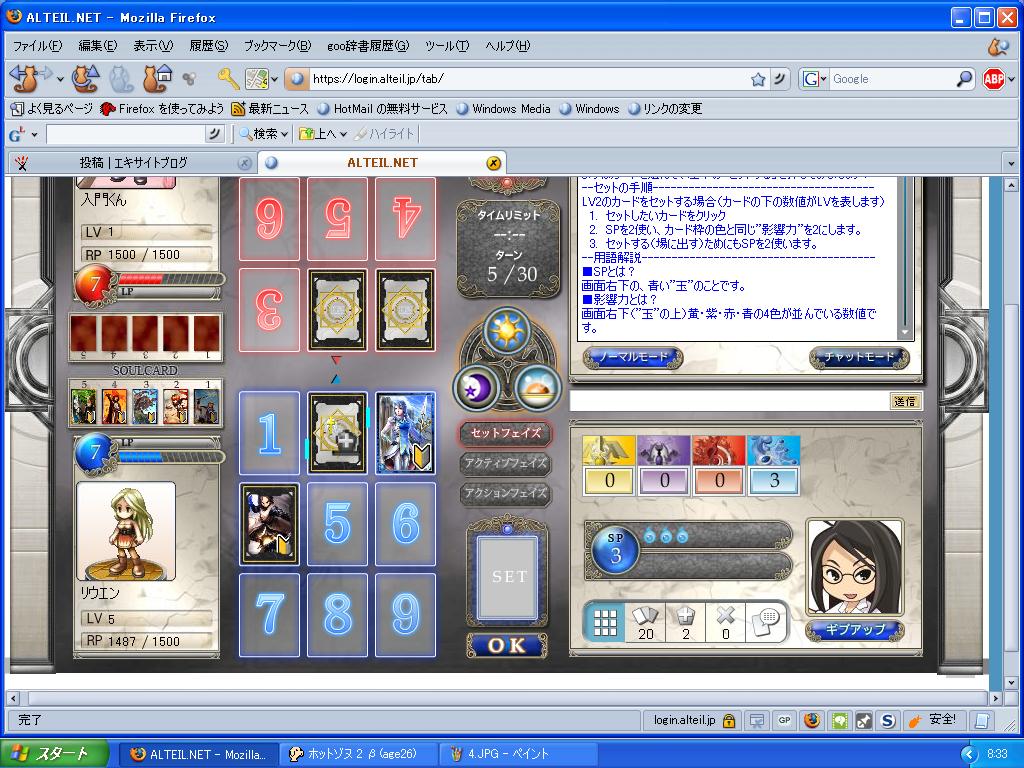This screenshot has height=768, width=1024.
Task: Switch to ノーマルモード
Action: (x=633, y=357)
